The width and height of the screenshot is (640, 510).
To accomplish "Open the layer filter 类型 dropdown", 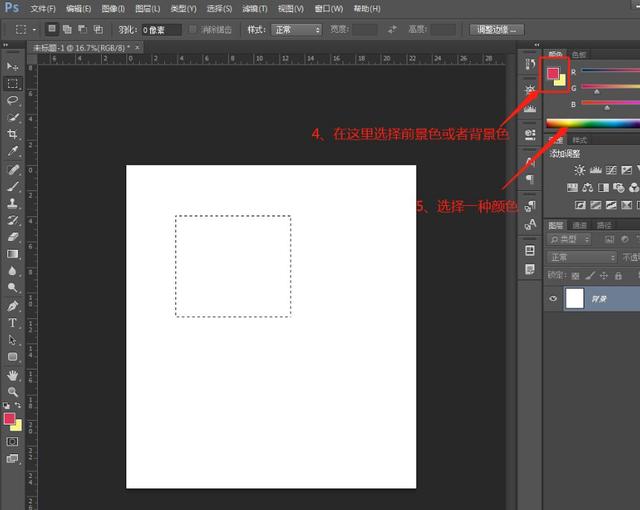I will (x=569, y=239).
